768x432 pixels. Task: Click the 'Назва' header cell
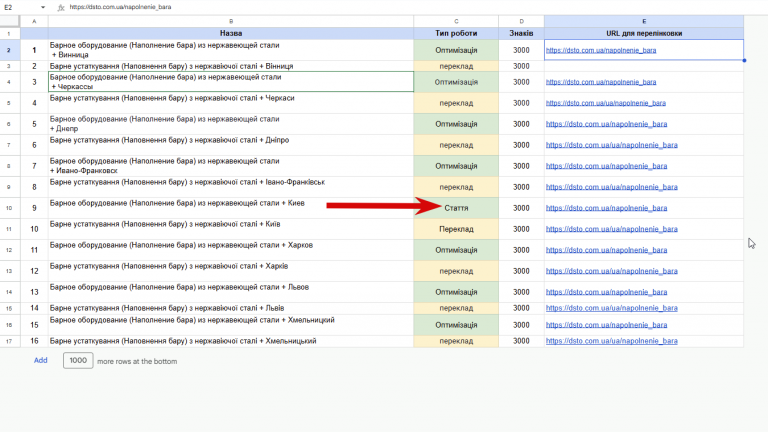231,33
